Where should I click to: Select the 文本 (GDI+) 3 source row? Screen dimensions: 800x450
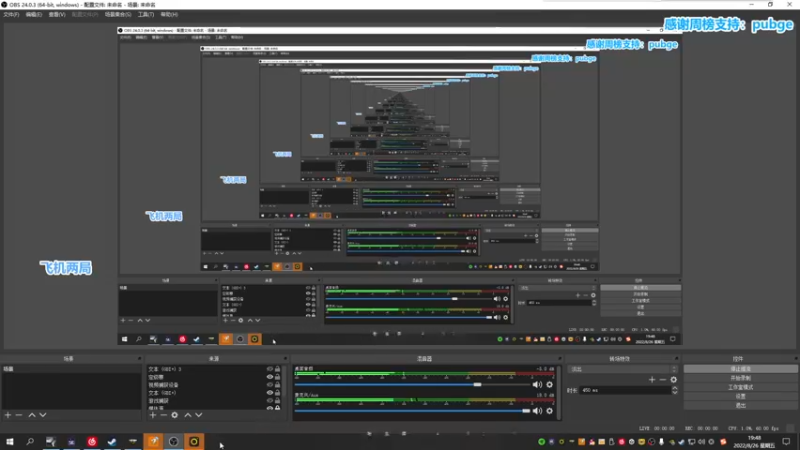point(213,369)
